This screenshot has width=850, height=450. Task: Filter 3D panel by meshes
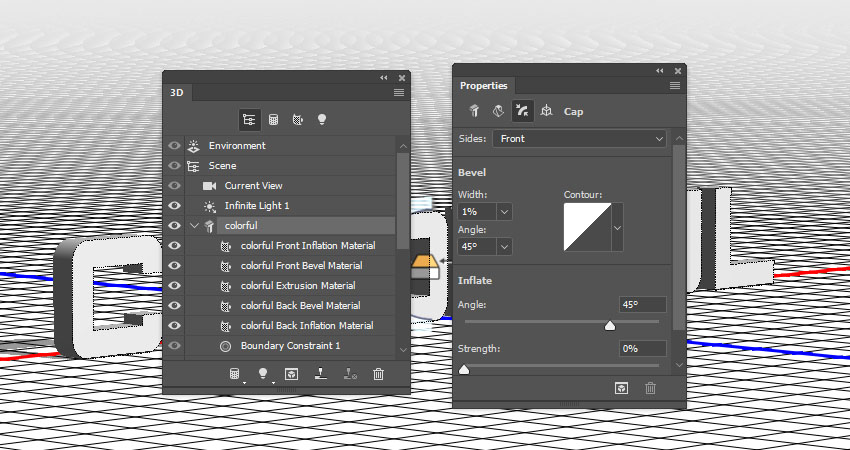click(x=273, y=118)
